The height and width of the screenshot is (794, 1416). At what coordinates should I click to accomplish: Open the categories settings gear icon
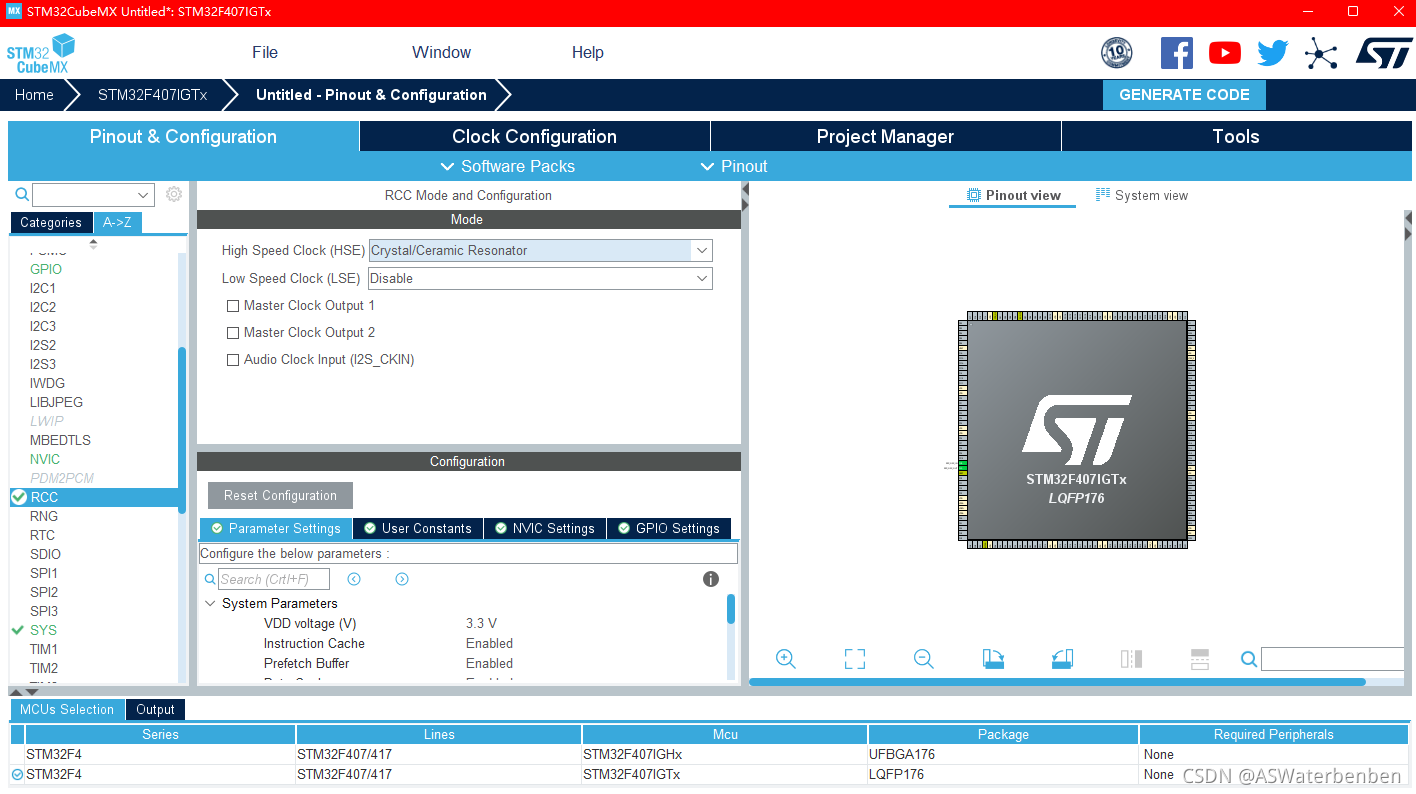pos(174,194)
